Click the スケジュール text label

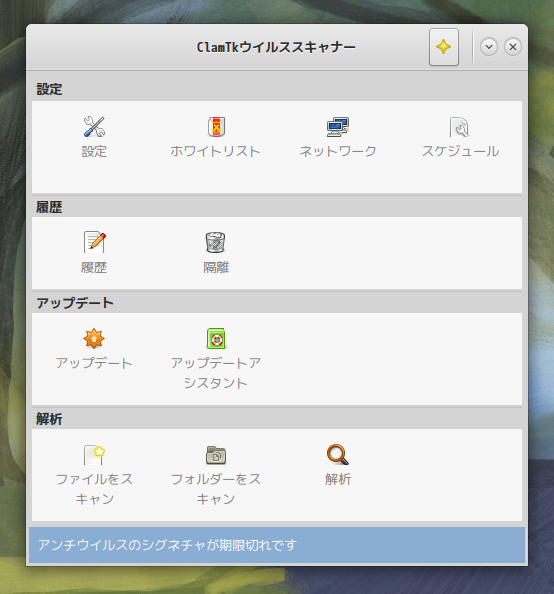pyautogui.click(x=460, y=152)
